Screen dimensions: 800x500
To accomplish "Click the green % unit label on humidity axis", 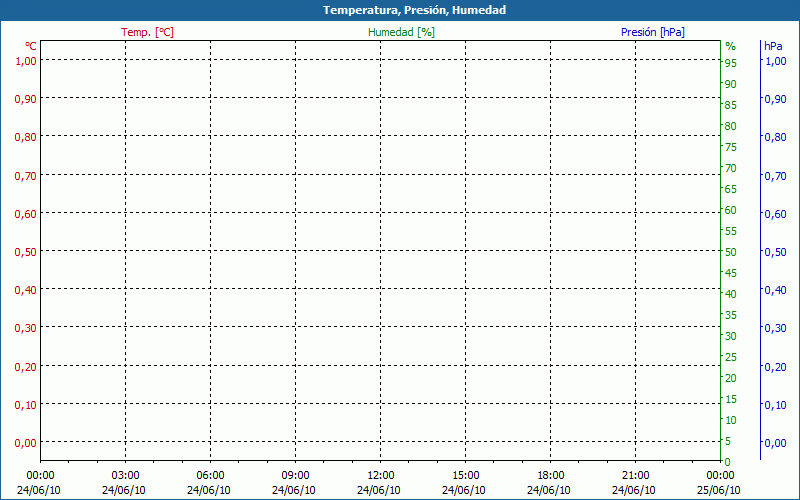I will (730, 46).
